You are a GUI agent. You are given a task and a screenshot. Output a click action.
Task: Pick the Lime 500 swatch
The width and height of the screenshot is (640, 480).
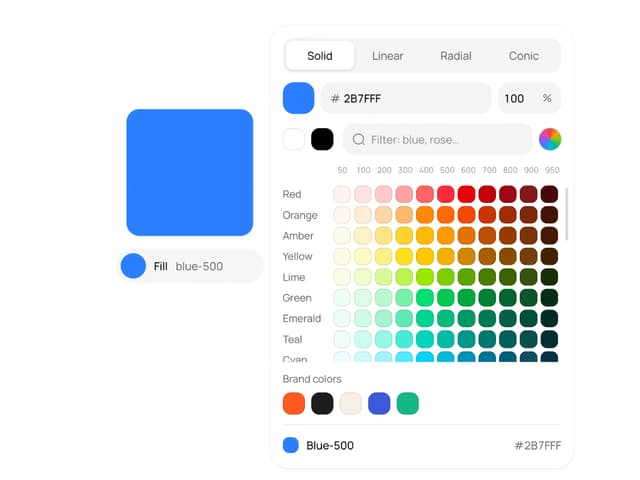(445, 277)
